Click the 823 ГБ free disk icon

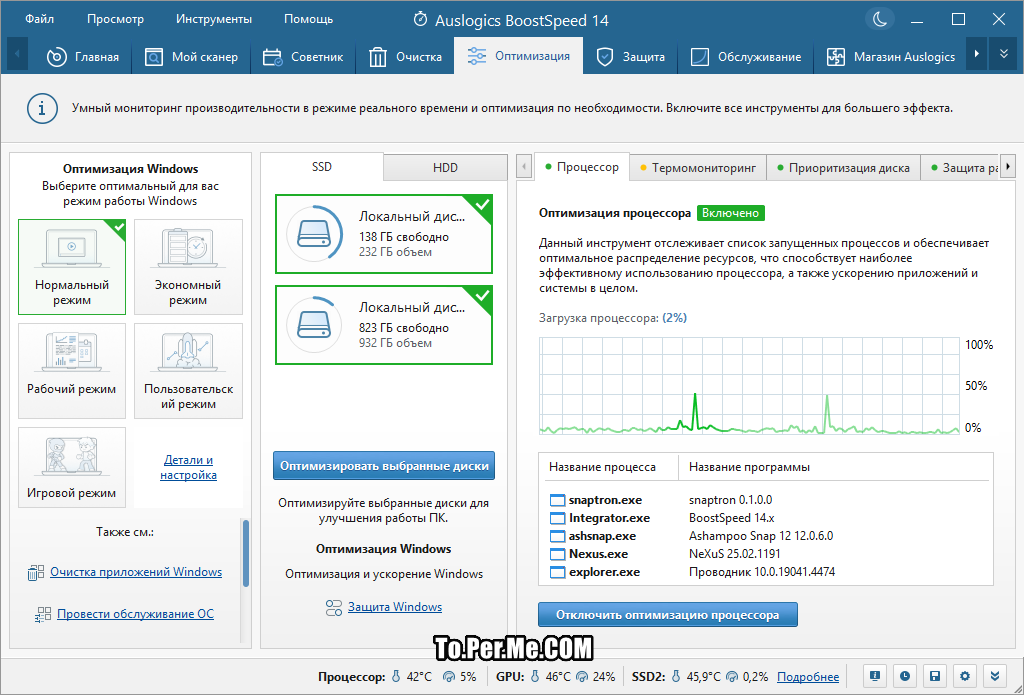click(x=315, y=325)
